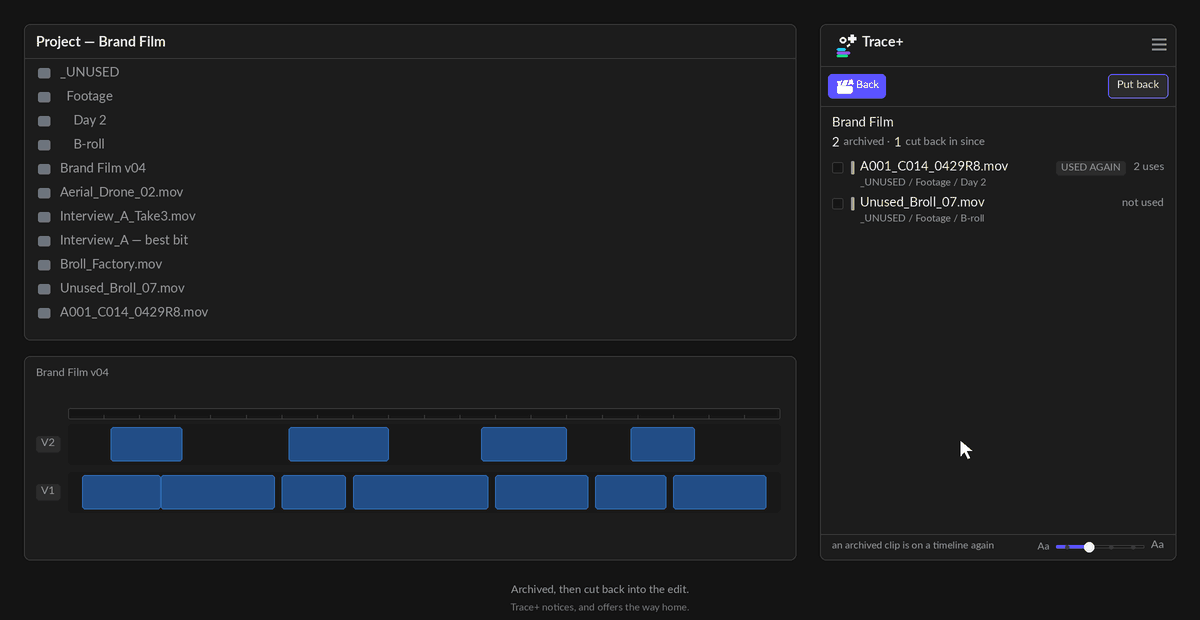Select the third clip on track V2
This screenshot has width=1200, height=620.
tap(524, 444)
